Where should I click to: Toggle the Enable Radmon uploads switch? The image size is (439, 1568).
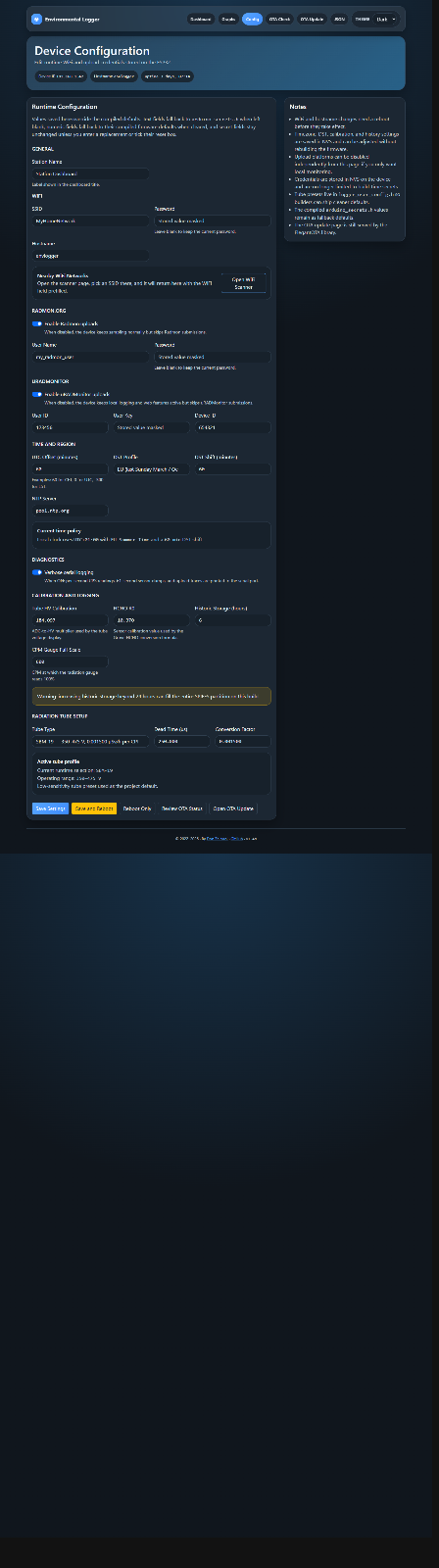coord(37,323)
